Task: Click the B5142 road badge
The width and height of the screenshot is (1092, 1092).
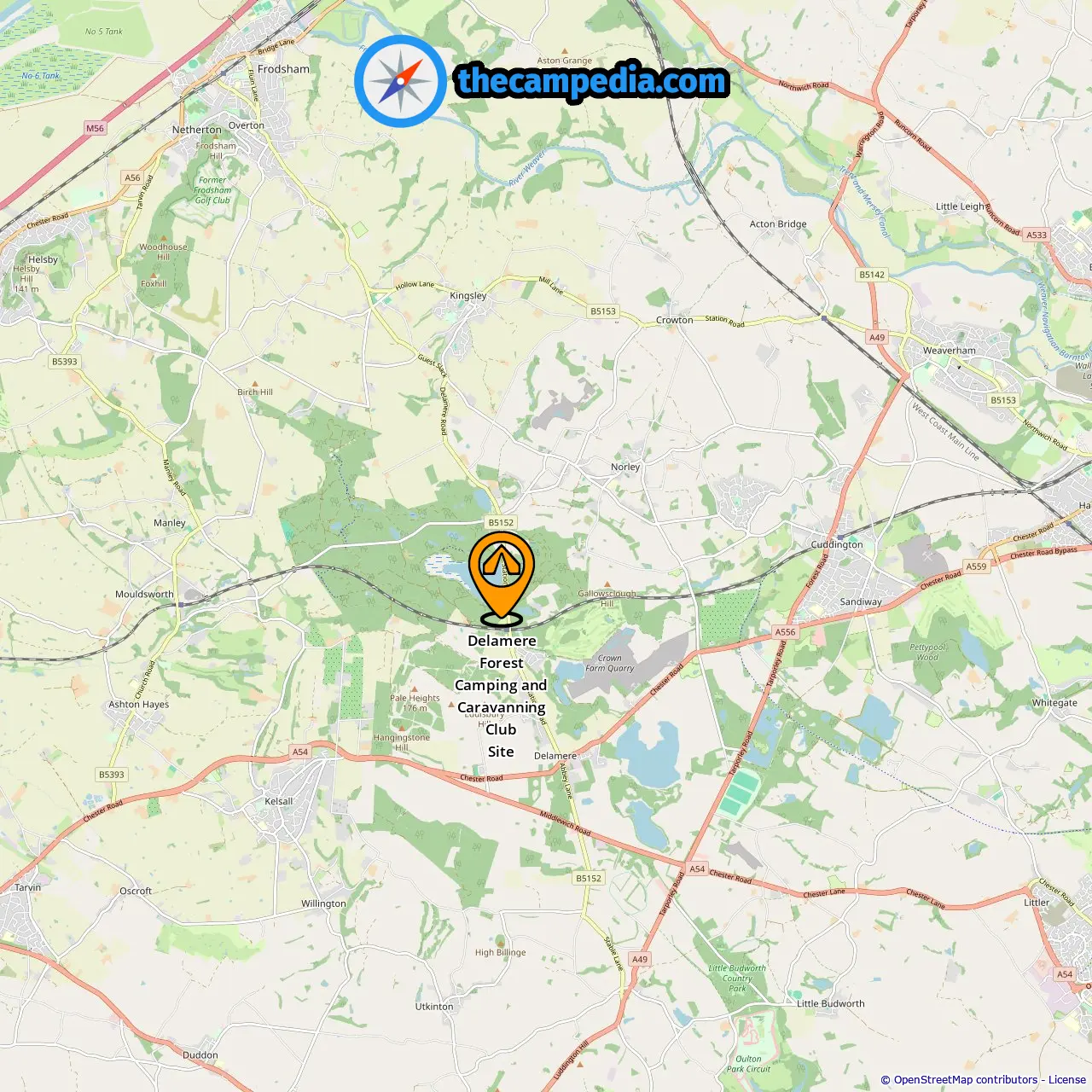Action: [872, 275]
